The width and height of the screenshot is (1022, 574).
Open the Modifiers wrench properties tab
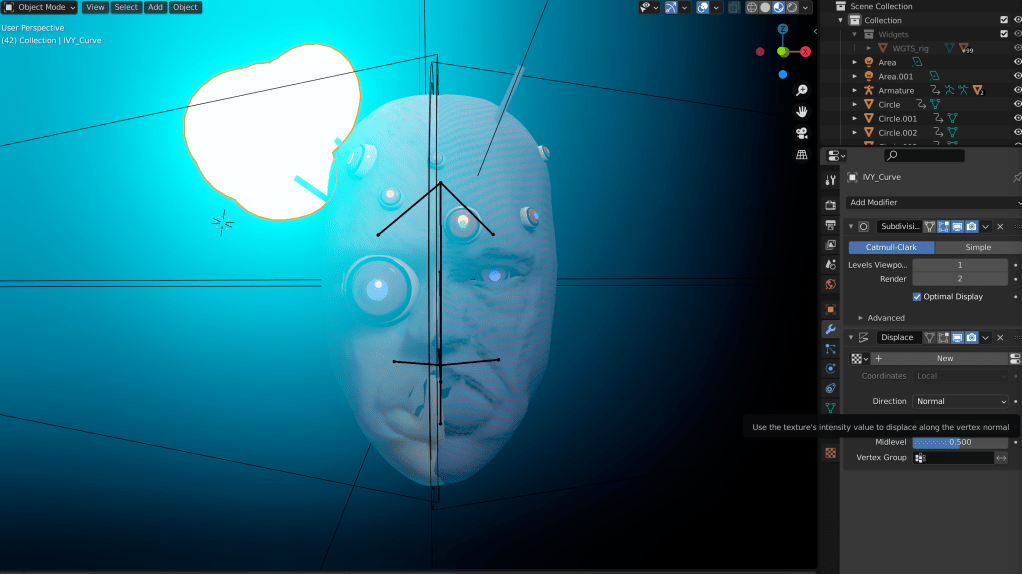(x=830, y=329)
